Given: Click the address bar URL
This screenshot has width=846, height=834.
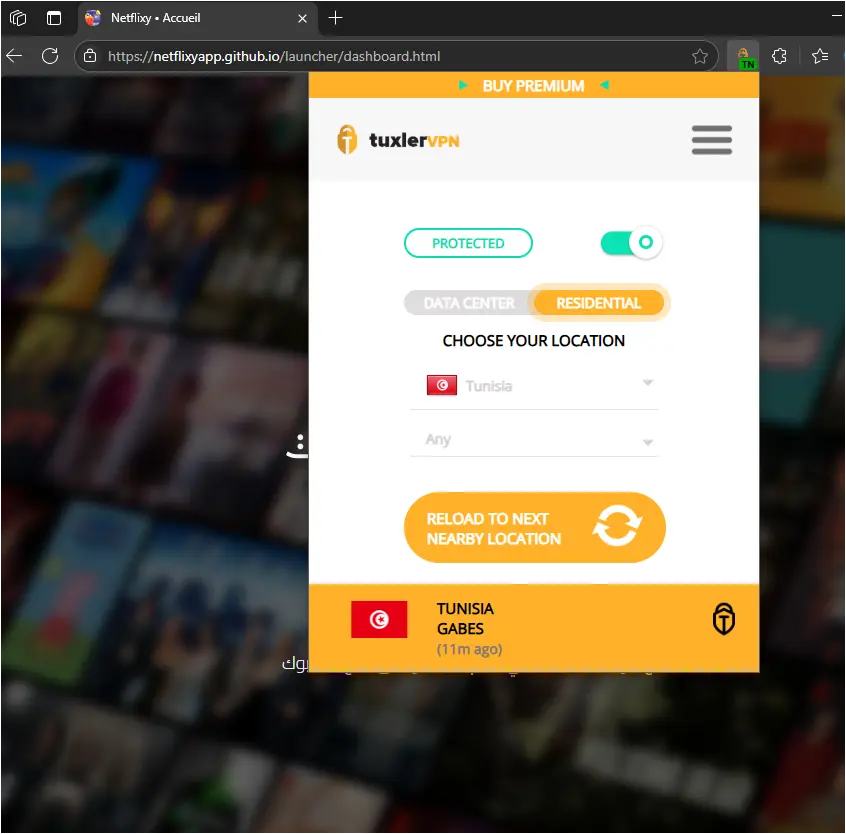Looking at the screenshot, I should (274, 56).
